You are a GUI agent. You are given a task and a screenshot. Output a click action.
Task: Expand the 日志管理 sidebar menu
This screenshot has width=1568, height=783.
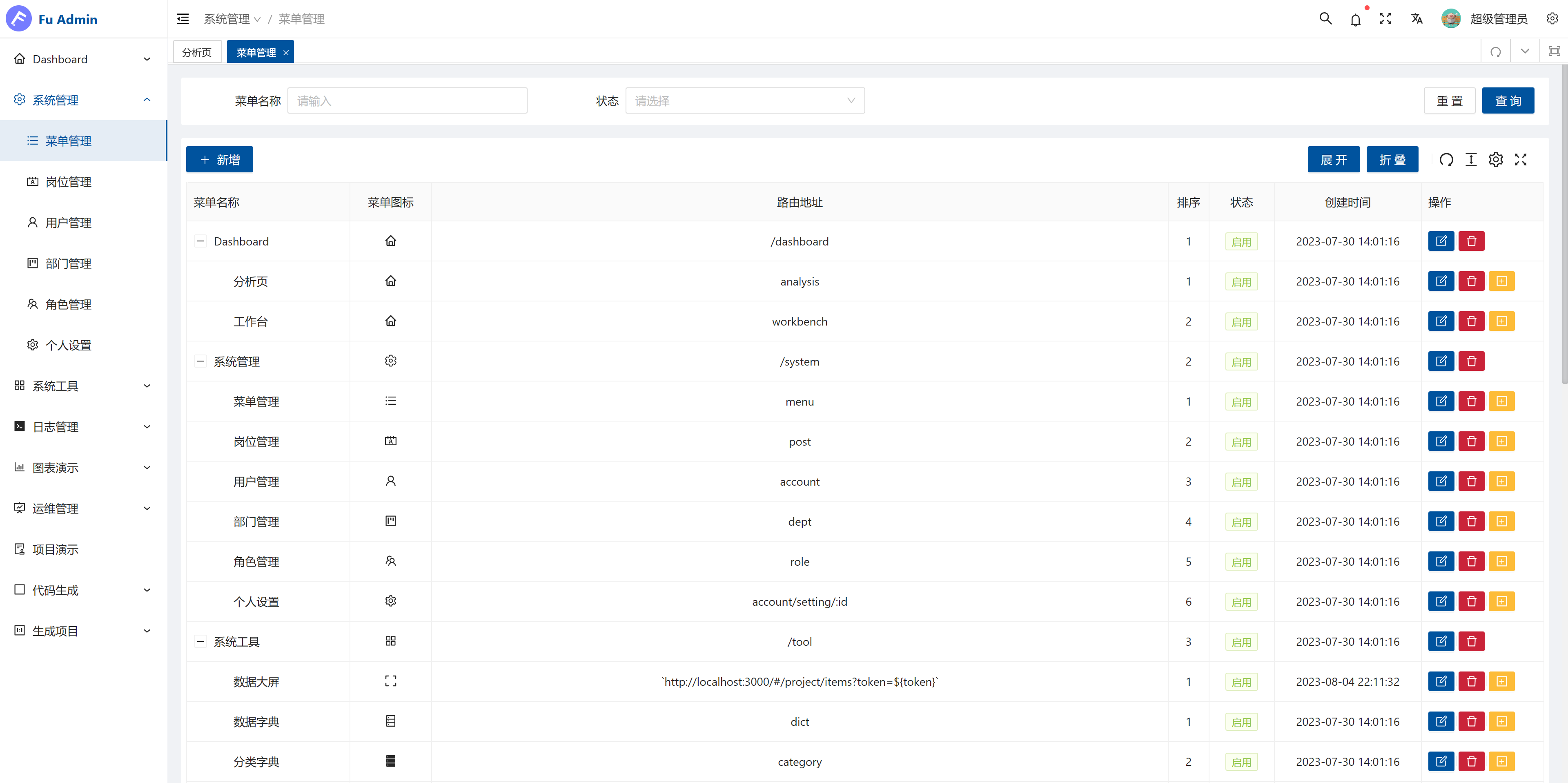coord(83,427)
